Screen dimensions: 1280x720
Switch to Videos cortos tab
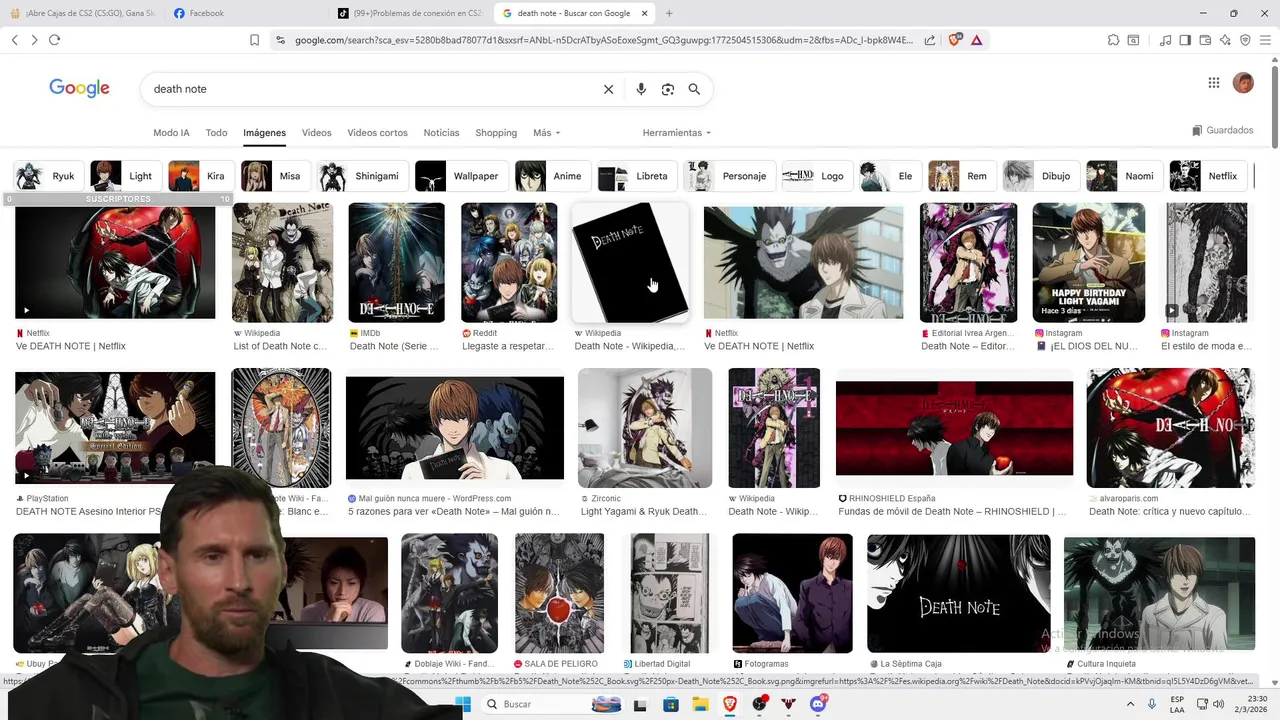[377, 132]
